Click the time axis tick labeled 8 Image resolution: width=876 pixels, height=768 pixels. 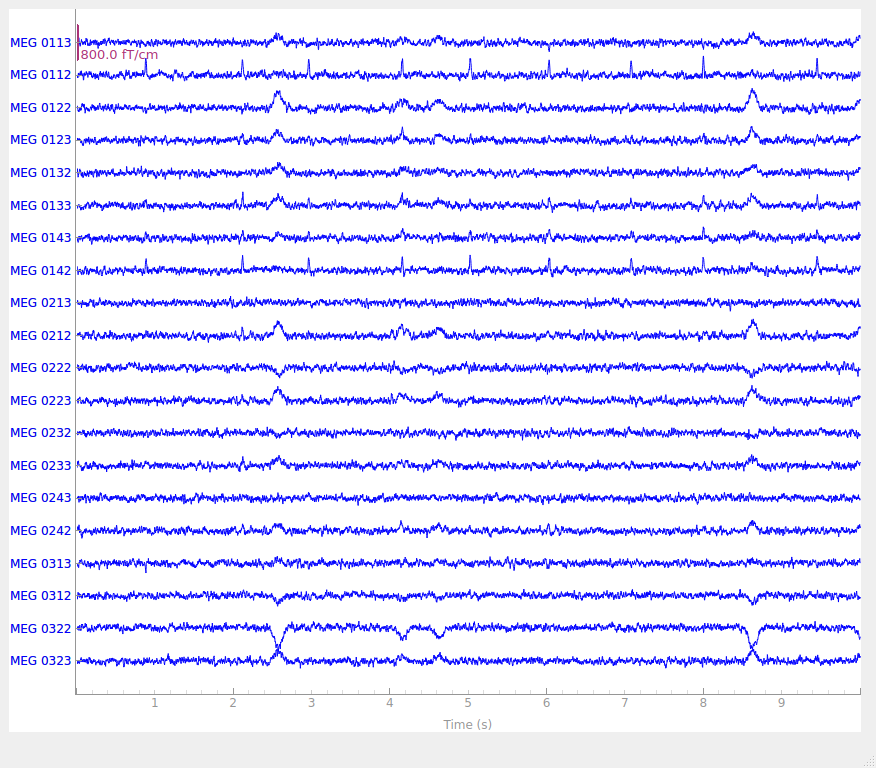[703, 703]
